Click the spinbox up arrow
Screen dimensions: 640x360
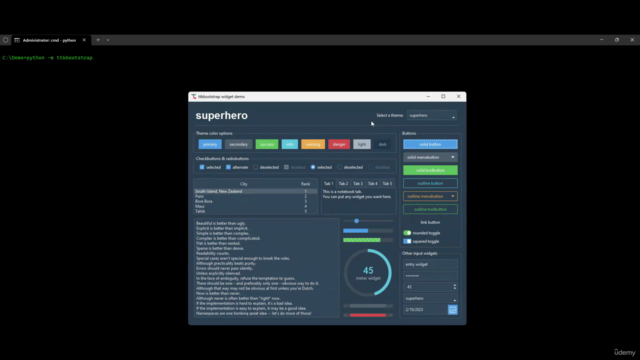pos(454,285)
